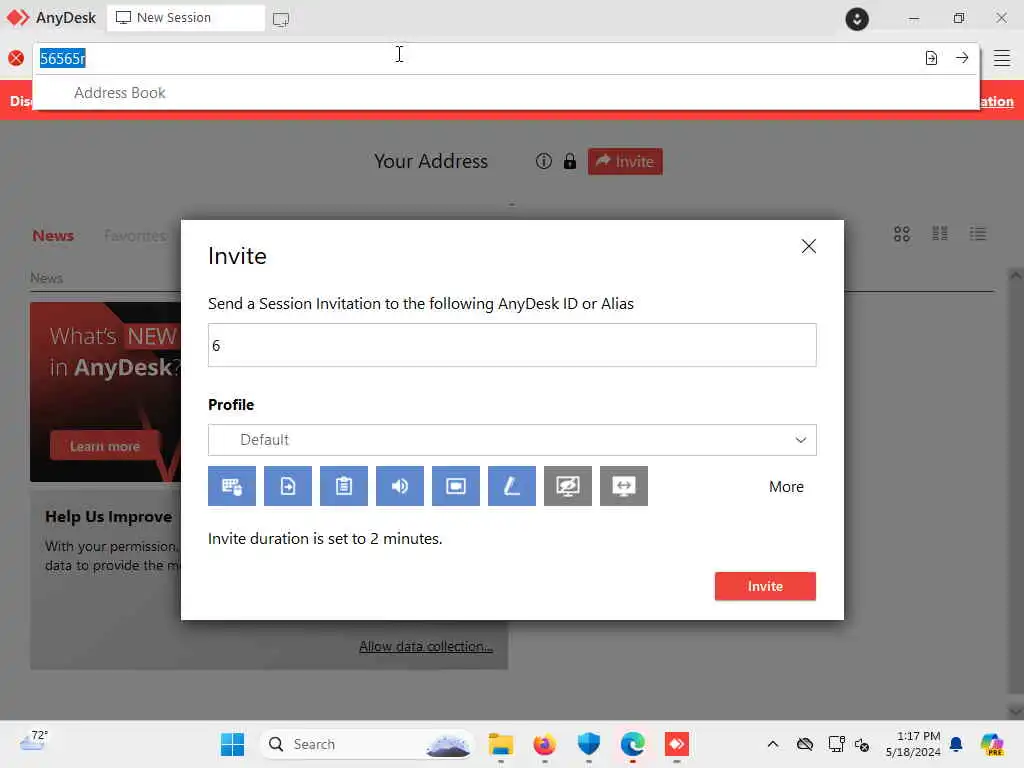
Task: Click the vertical scrollbar up arrow
Action: [x=1016, y=276]
